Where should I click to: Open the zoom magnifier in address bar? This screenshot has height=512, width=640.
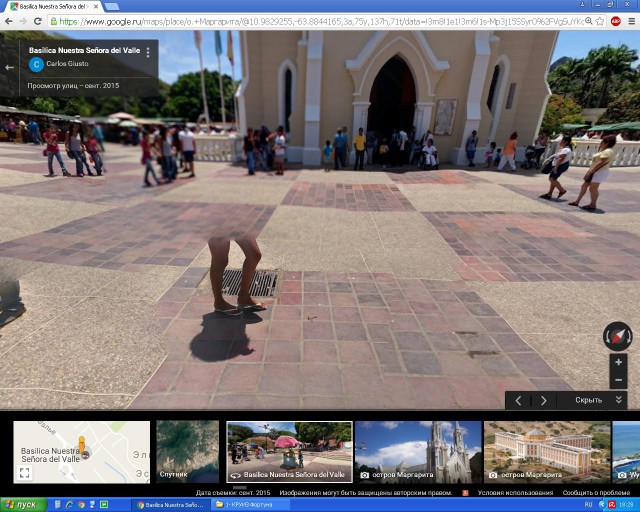click(589, 21)
